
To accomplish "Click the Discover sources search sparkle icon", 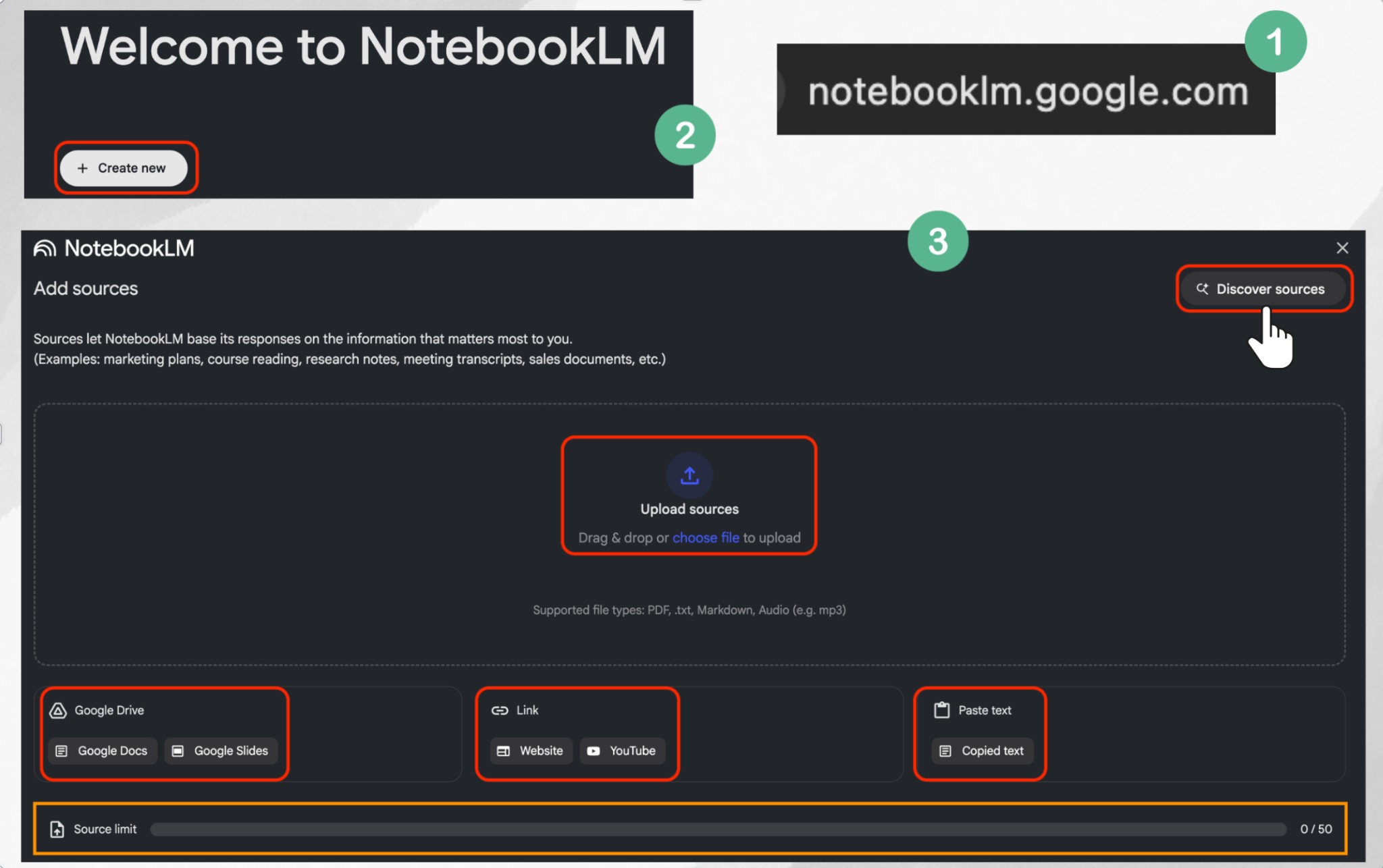I will pos(1202,289).
